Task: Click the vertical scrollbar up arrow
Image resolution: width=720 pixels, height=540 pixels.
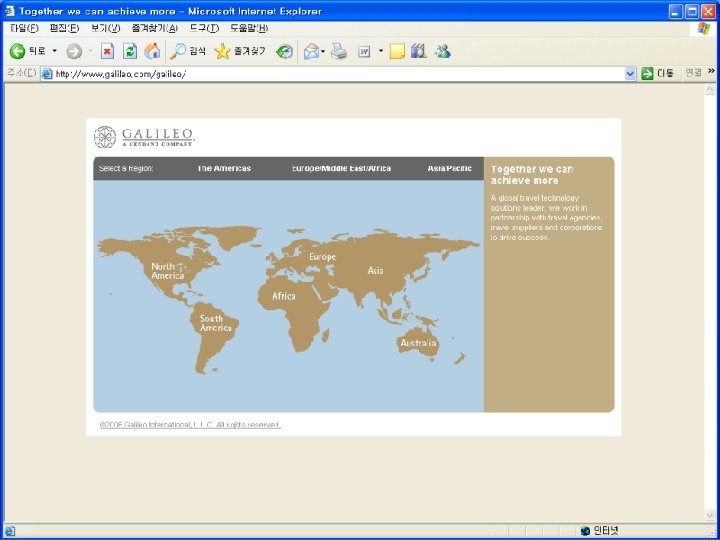Action: (x=710, y=90)
